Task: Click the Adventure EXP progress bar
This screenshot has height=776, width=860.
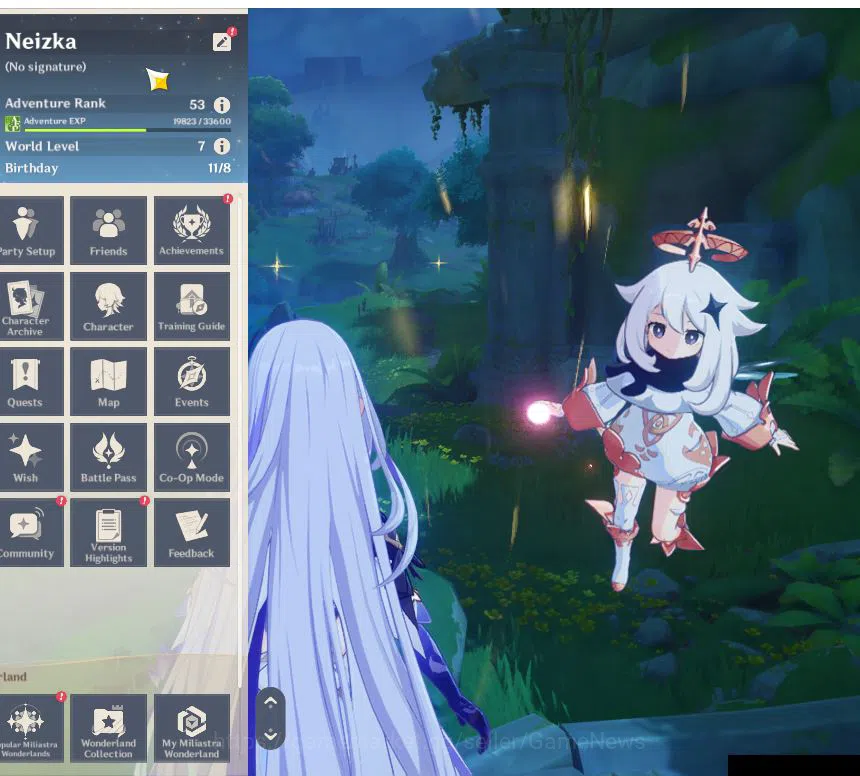Action: (x=127, y=131)
